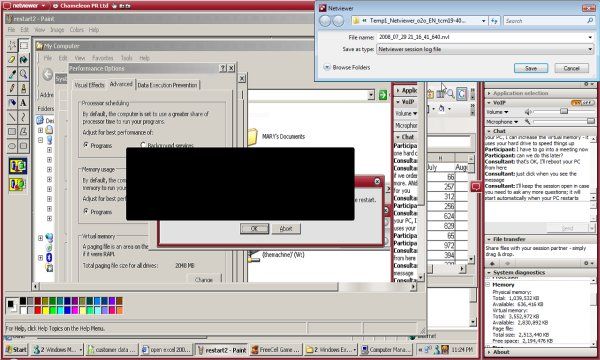
Task: Collapse the VoIP section in right panel
Action: [x=489, y=103]
